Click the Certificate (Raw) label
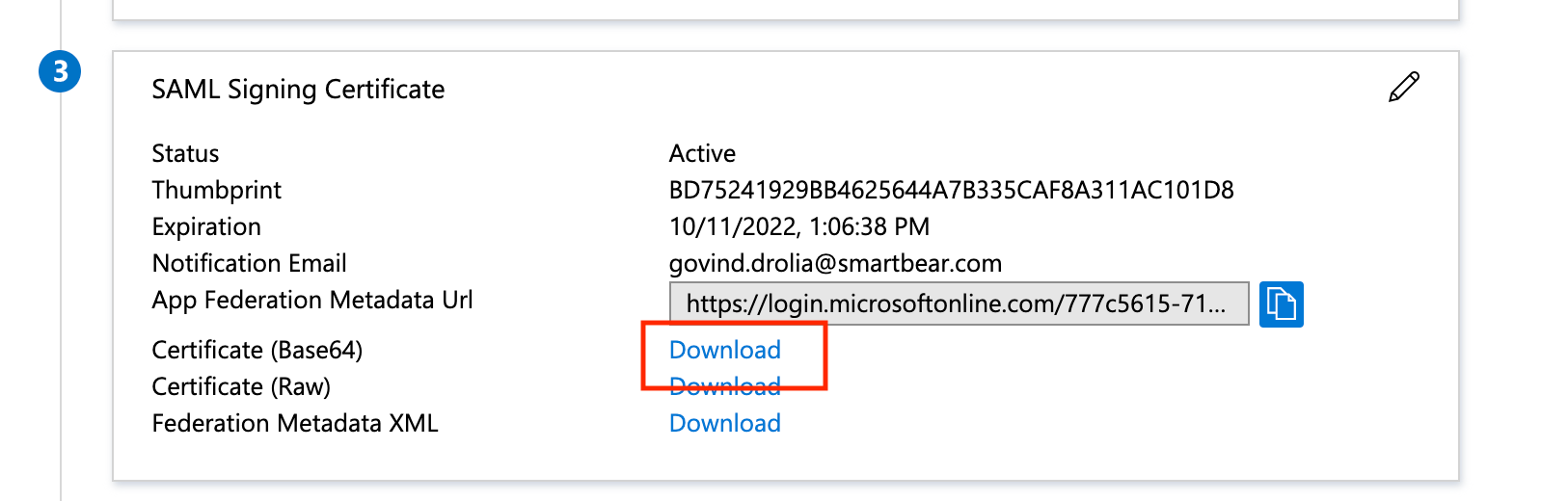 [x=241, y=386]
